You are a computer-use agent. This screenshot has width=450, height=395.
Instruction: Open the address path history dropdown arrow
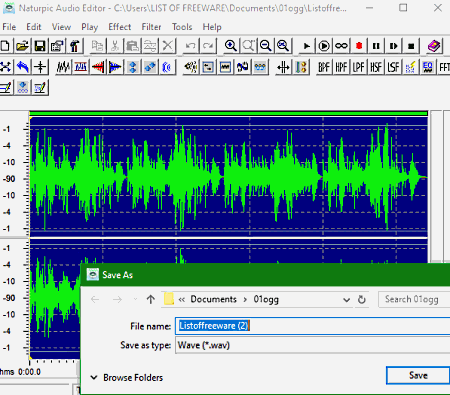(346, 300)
